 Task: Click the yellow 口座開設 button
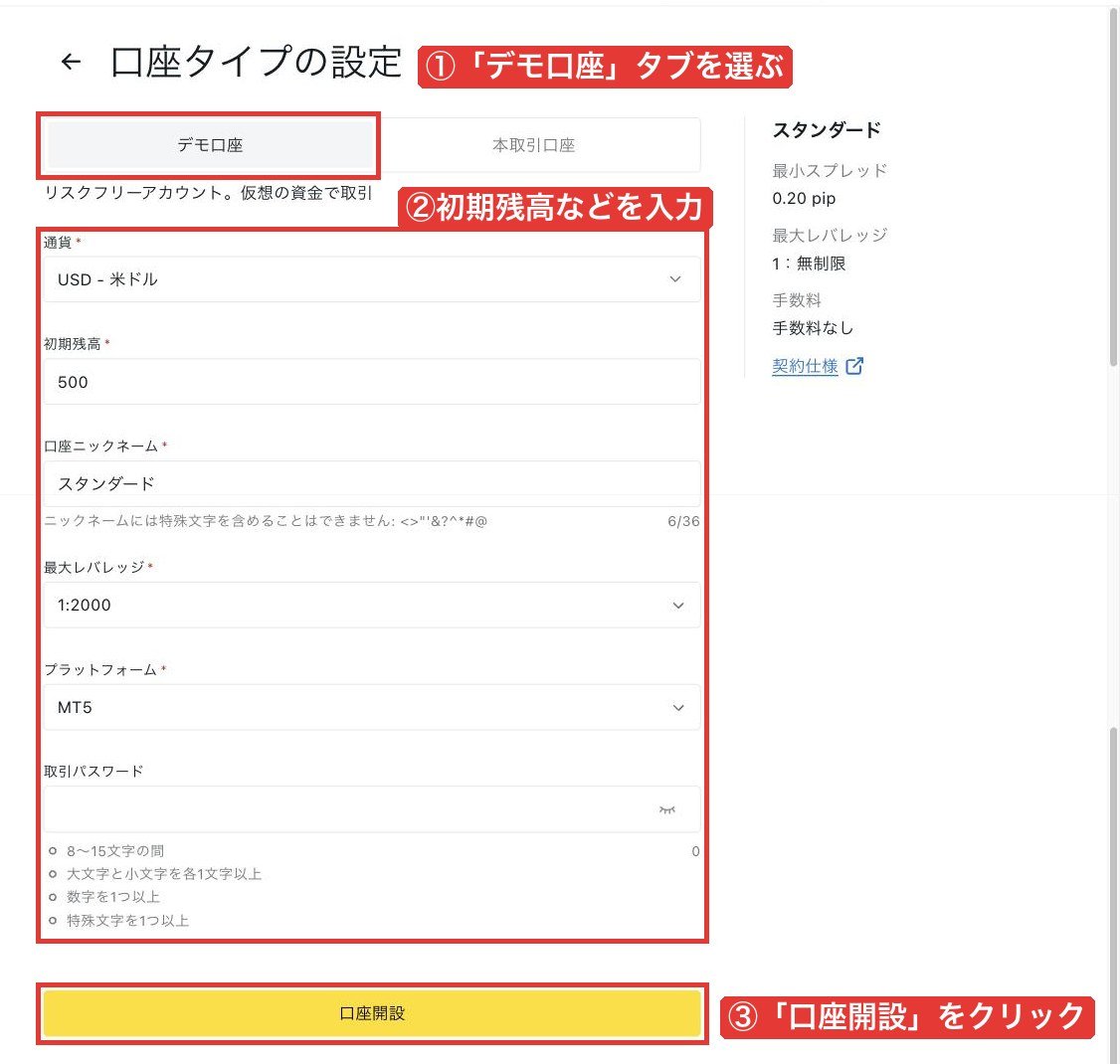371,1013
